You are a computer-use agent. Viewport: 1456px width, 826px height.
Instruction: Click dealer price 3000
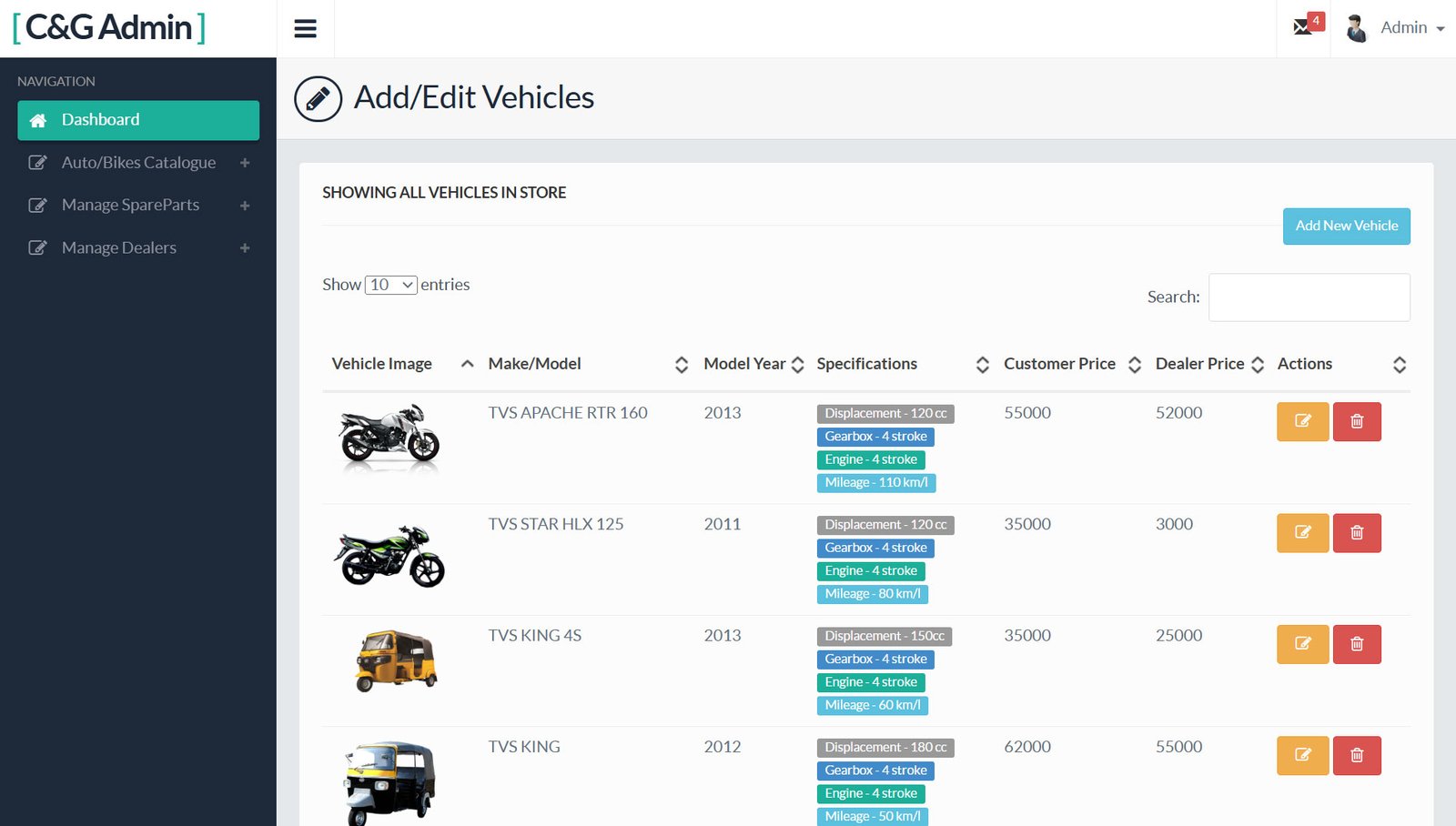pyautogui.click(x=1174, y=524)
